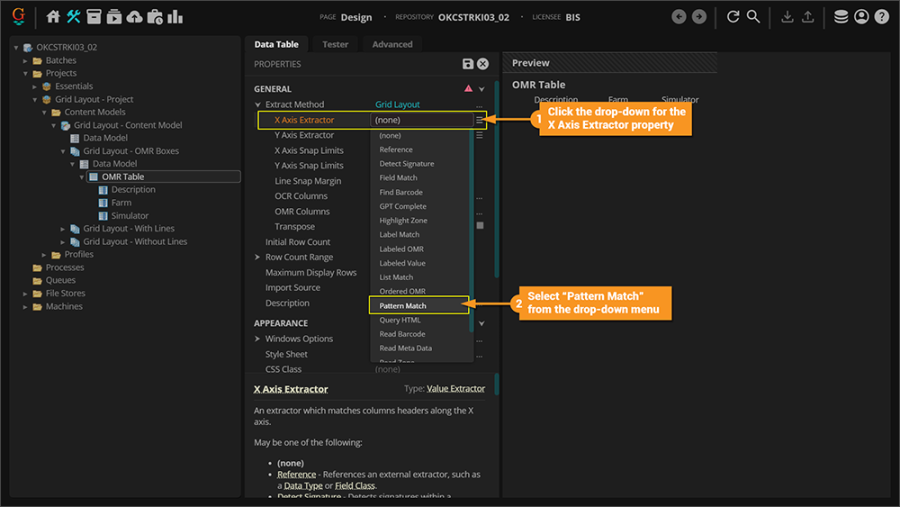The height and width of the screenshot is (507, 900).
Task: Expand the Profiles folder
Action: [x=44, y=254]
